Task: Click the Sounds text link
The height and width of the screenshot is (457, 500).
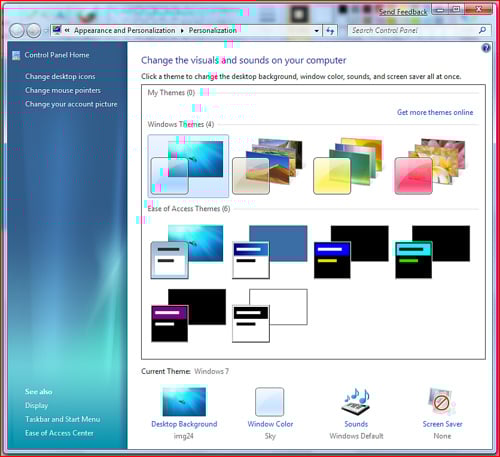Action: (356, 424)
